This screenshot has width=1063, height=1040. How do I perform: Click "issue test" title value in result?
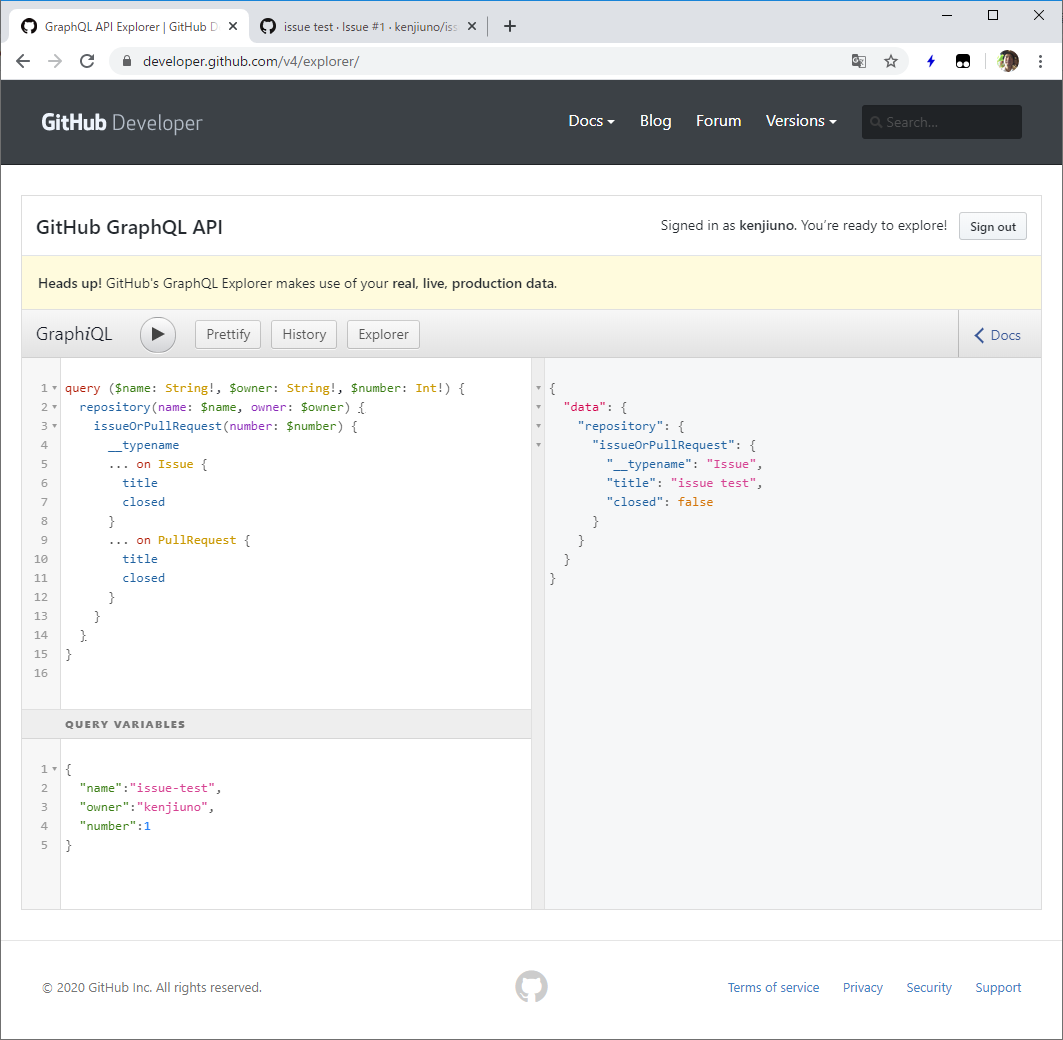(x=713, y=483)
